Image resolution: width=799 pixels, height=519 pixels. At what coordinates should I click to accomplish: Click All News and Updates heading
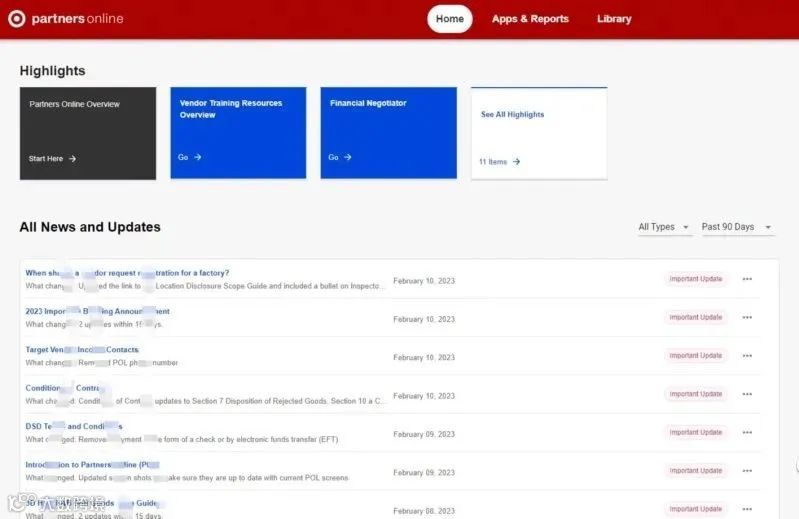click(x=90, y=227)
